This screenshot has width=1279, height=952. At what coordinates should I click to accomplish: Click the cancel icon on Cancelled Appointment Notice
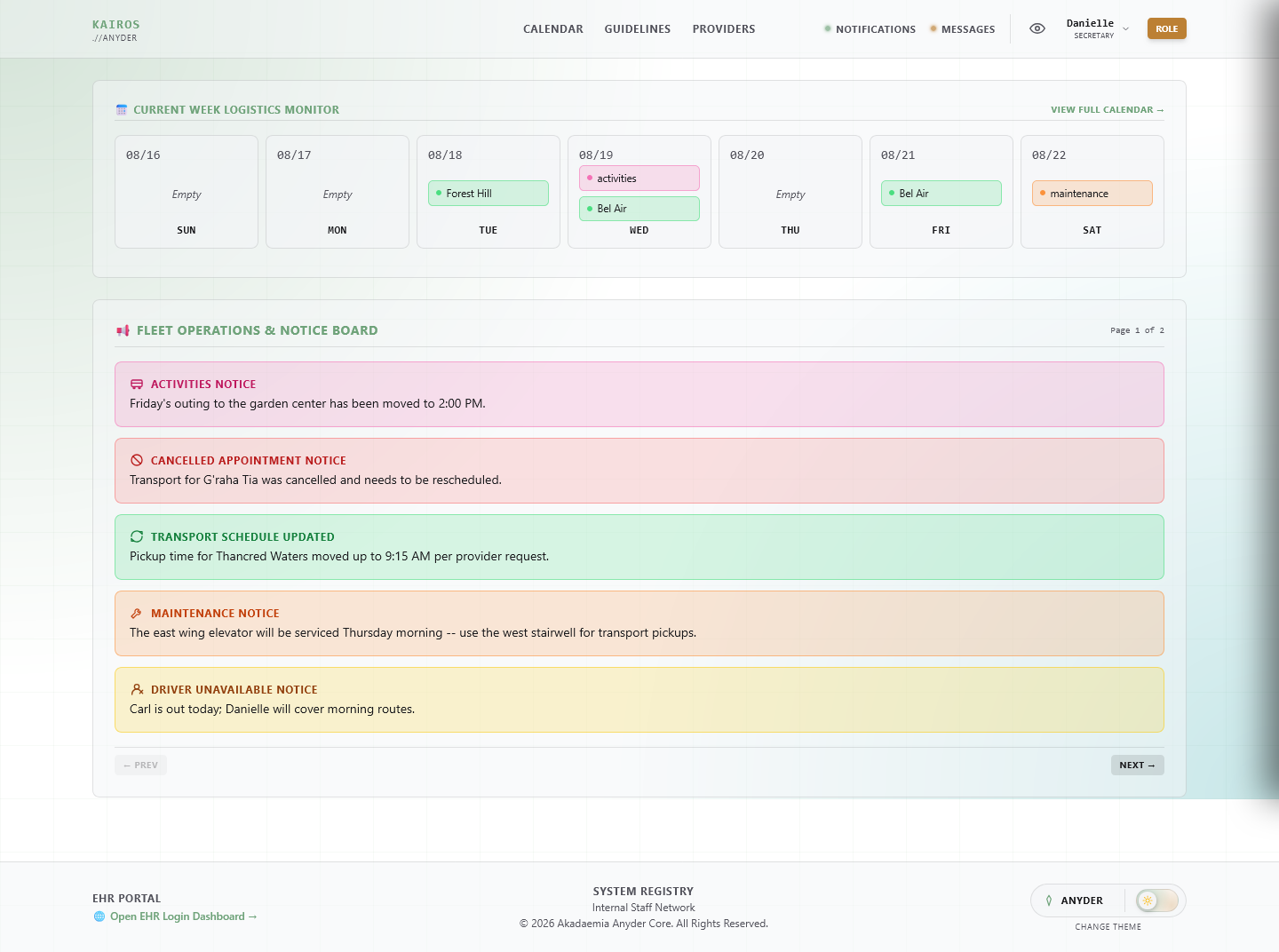pos(137,461)
